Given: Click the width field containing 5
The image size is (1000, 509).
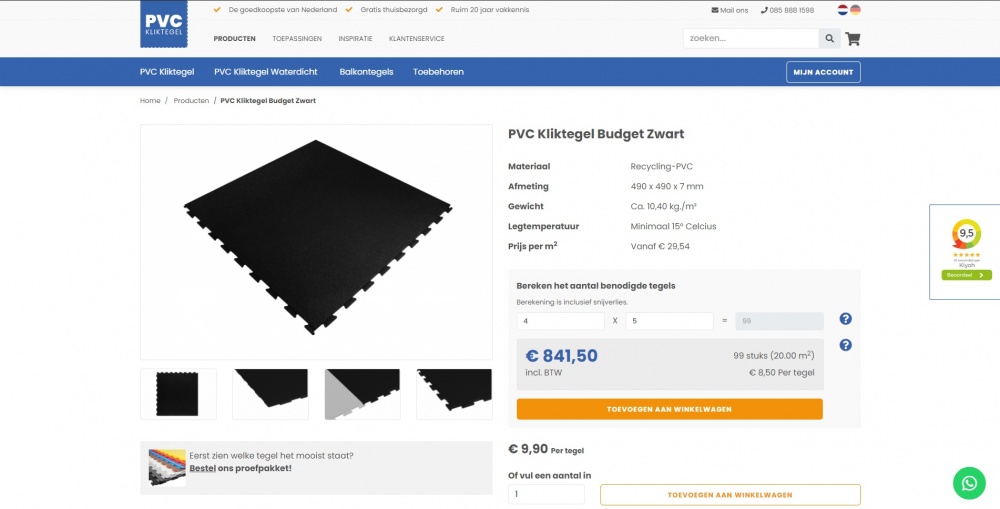Looking at the screenshot, I should (x=669, y=321).
